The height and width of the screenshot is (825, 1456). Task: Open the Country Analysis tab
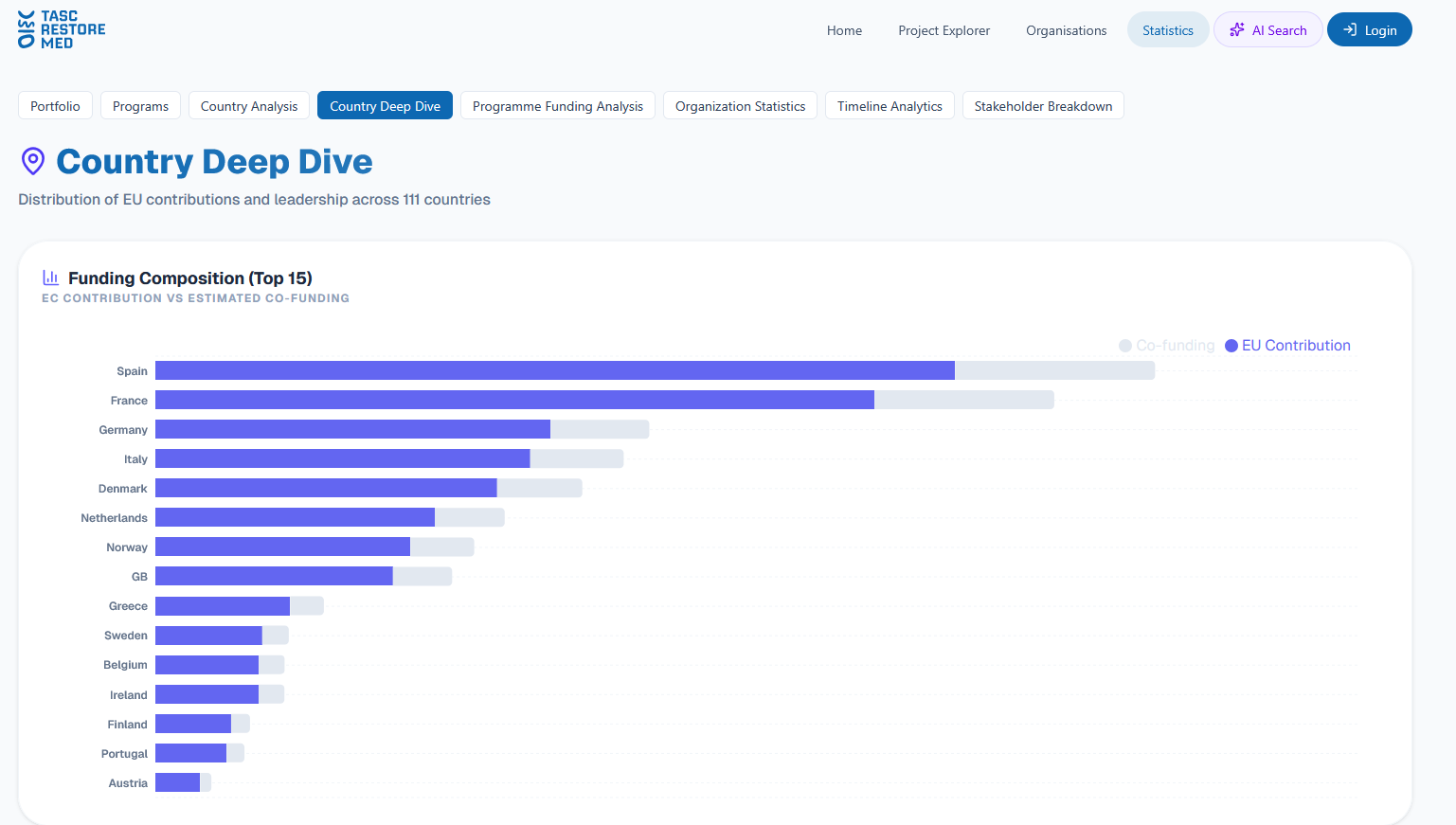click(x=249, y=106)
